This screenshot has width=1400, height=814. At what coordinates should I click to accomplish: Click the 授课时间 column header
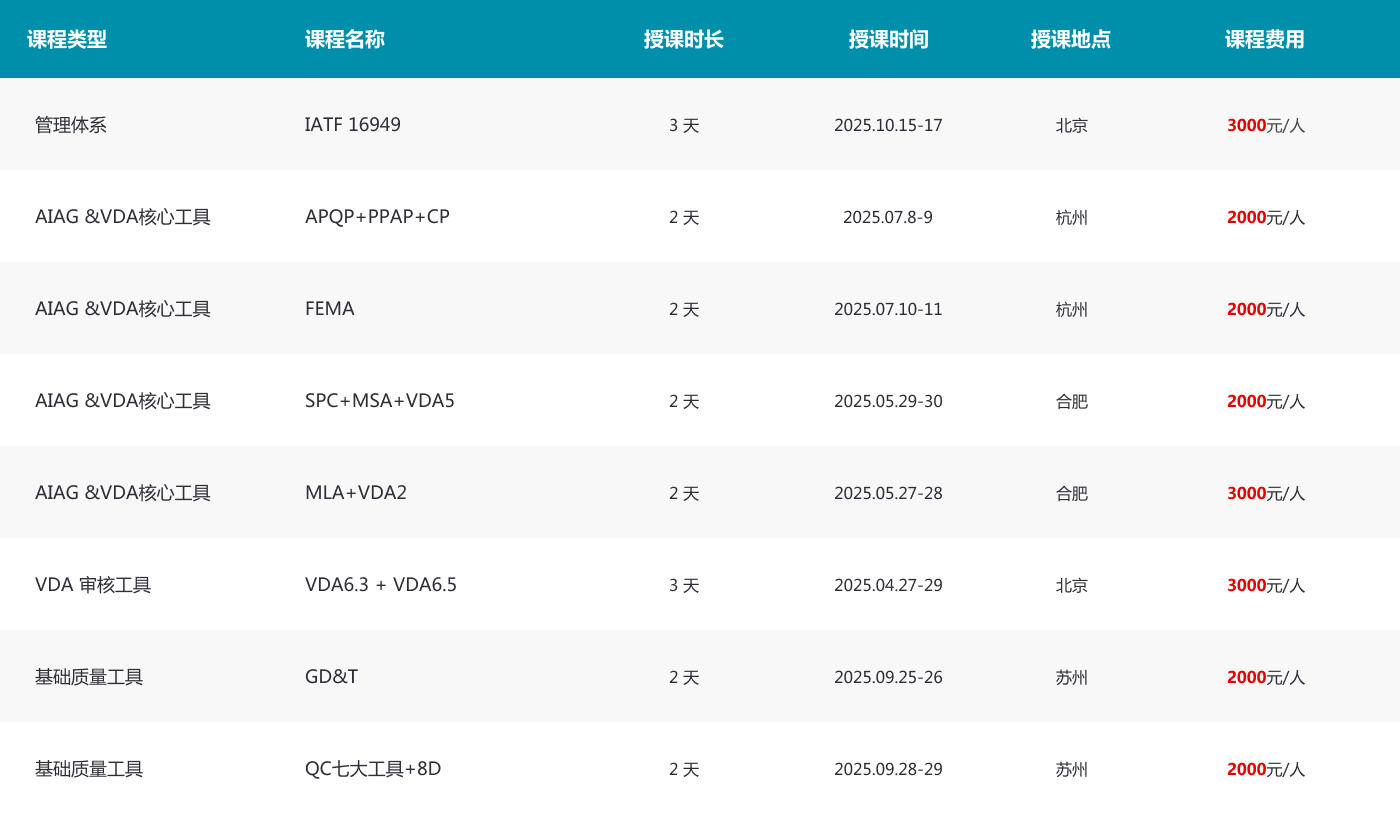tap(889, 39)
